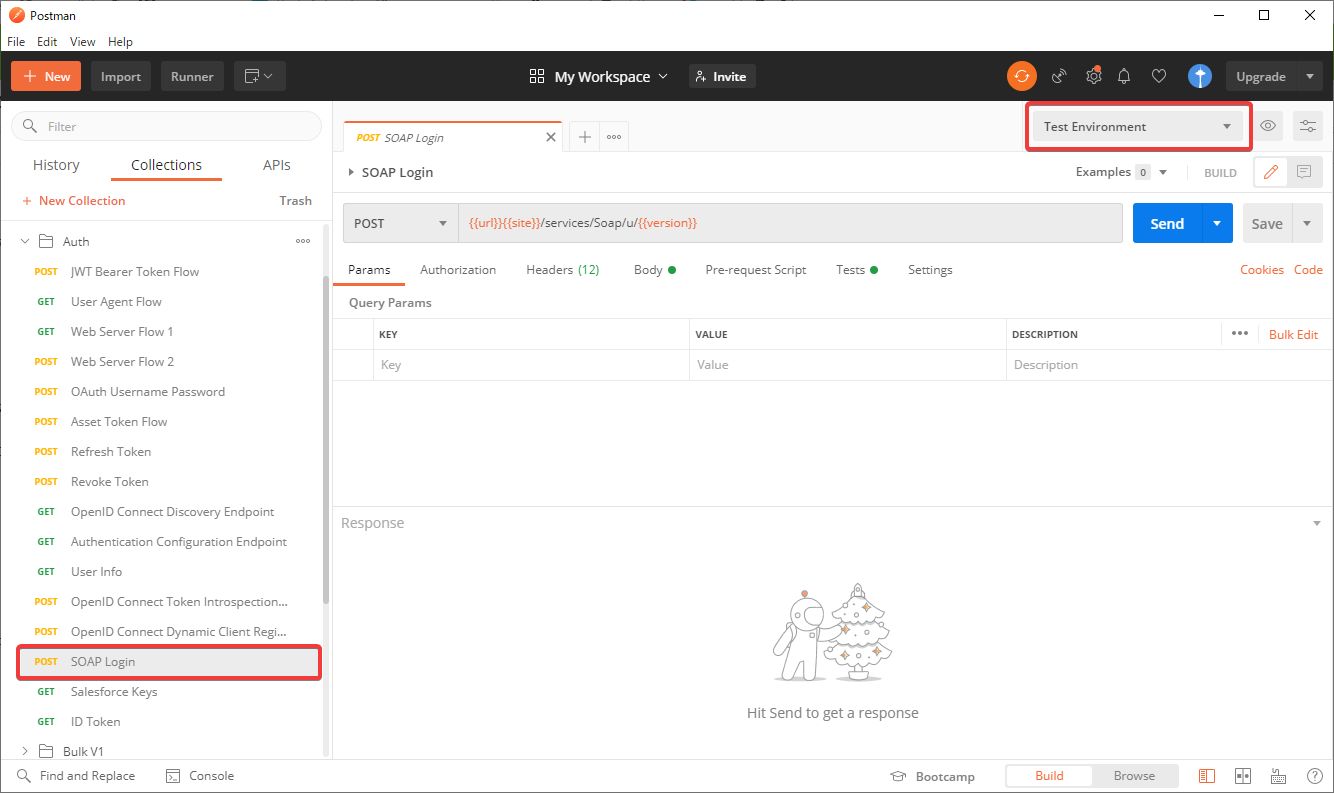Click the Filter search field
The height and width of the screenshot is (793, 1334).
pyautogui.click(x=167, y=126)
